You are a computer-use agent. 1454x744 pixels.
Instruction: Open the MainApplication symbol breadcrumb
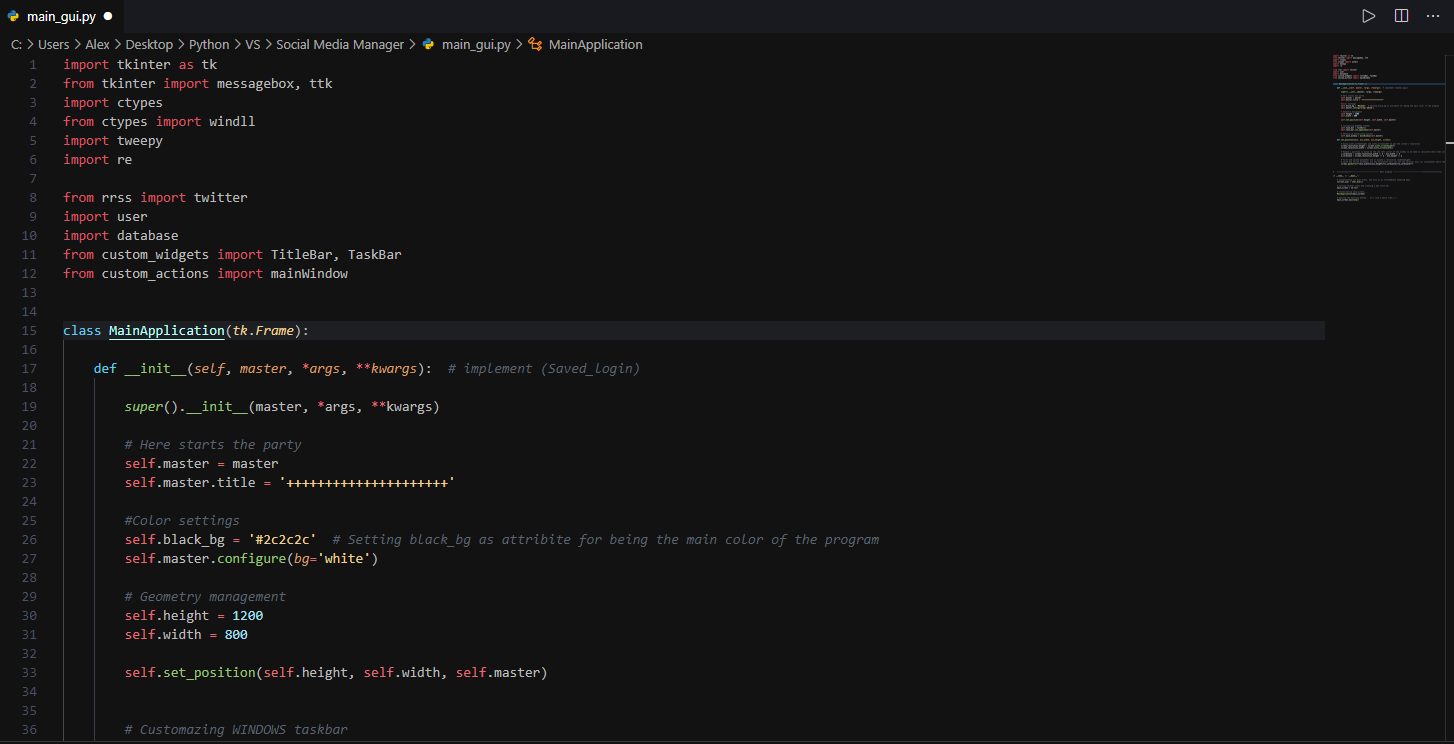(x=595, y=45)
